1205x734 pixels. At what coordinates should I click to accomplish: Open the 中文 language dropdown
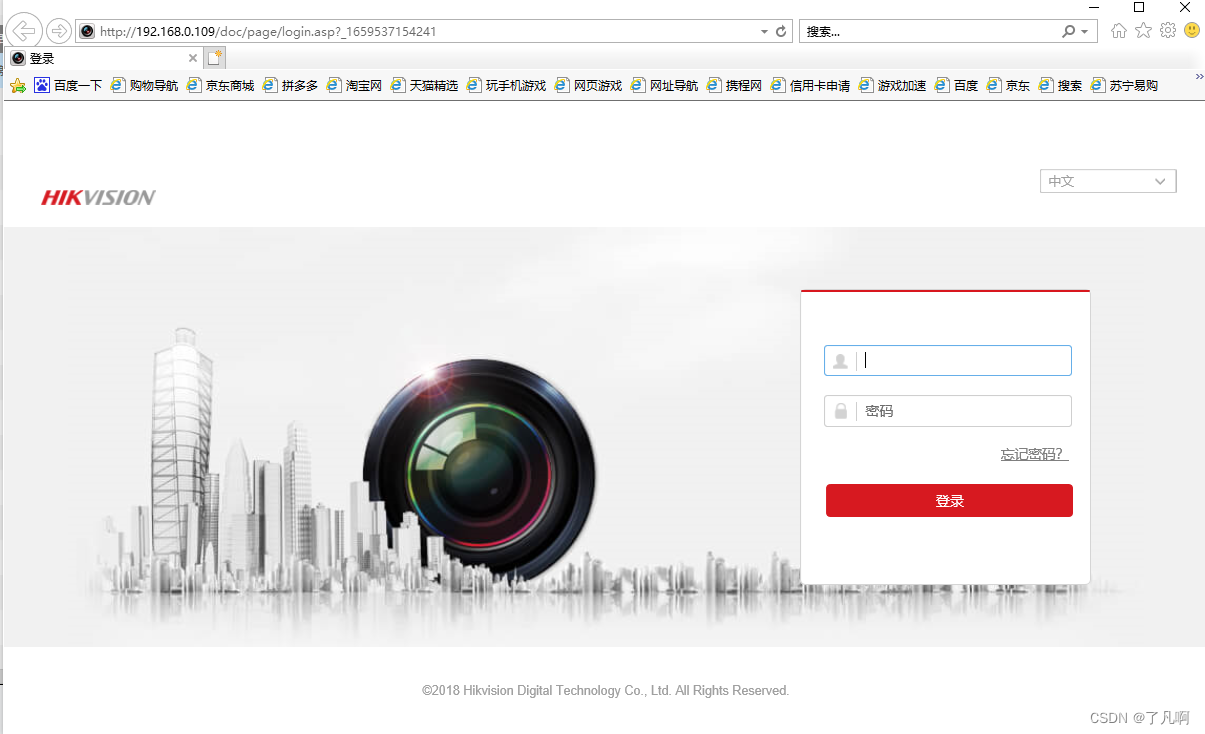1108,181
